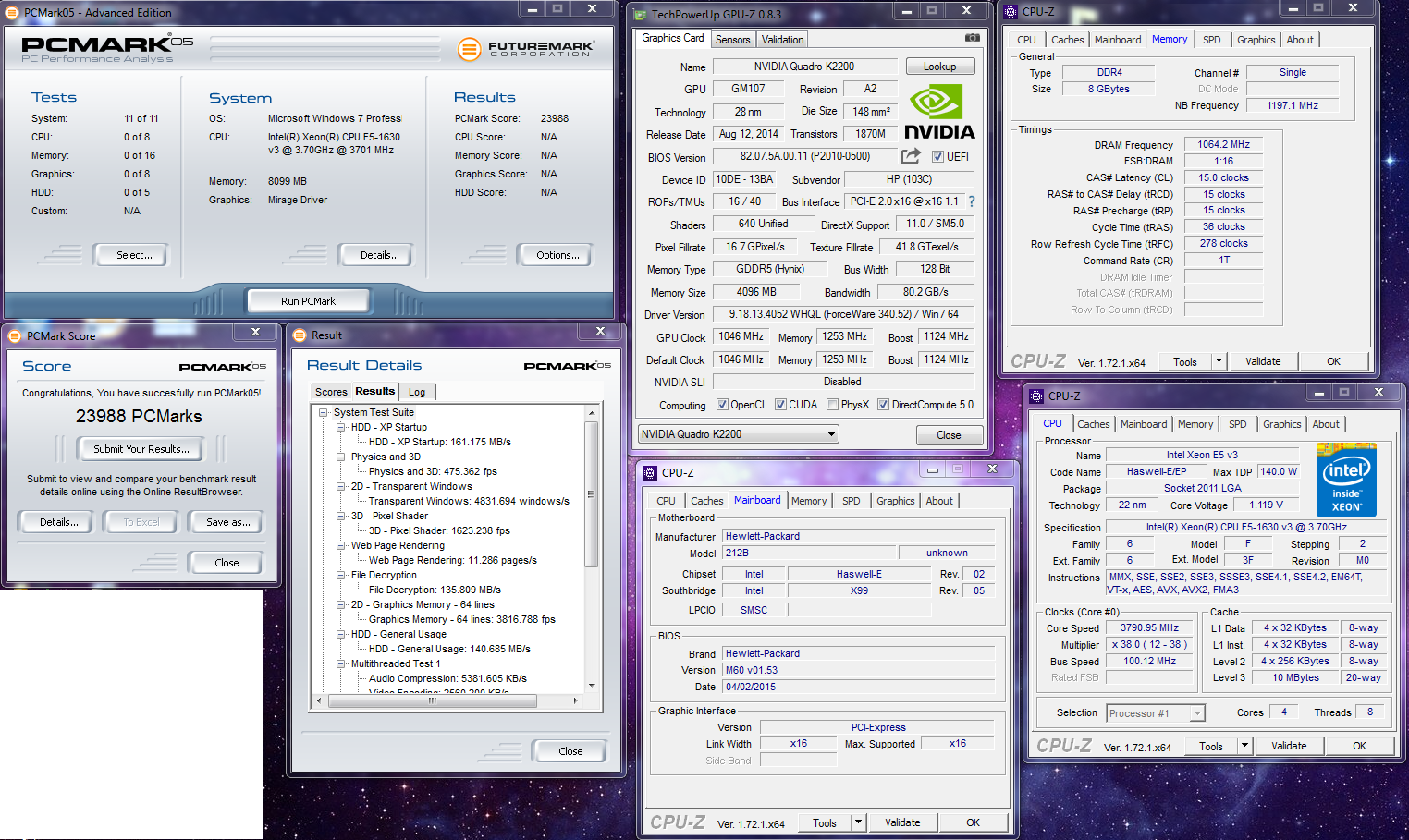This screenshot has width=1409, height=840.
Task: Open Caches tab in the CPU-Z Mainboard window
Action: pos(706,501)
